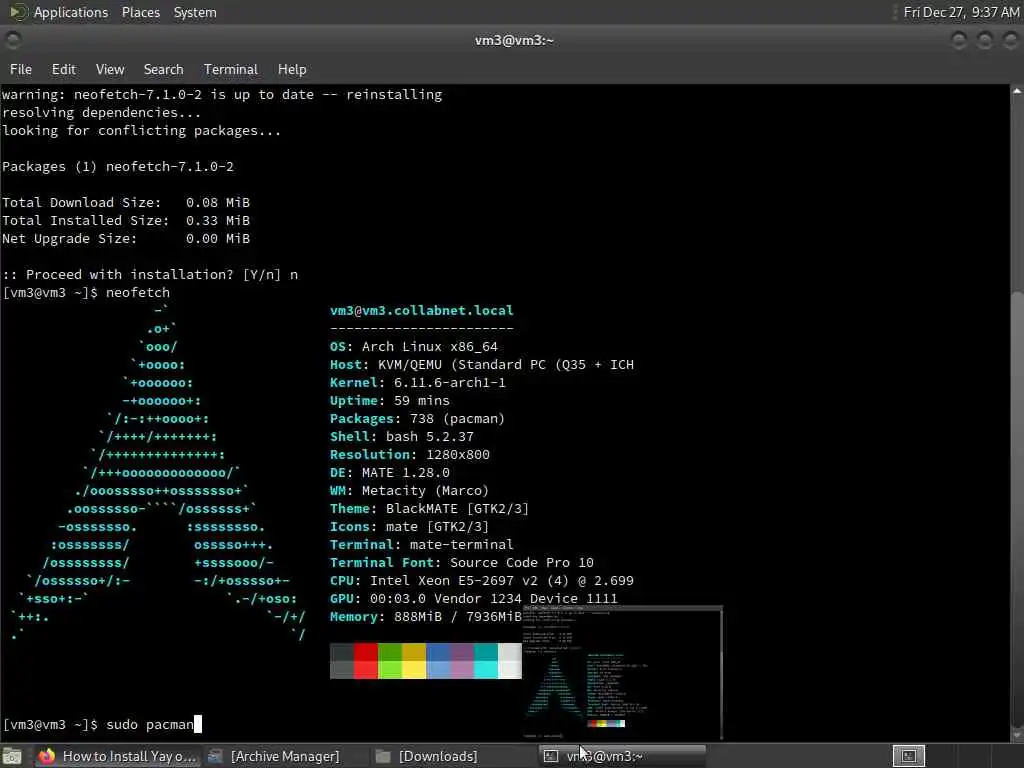Click the terminal vertical scrollbar handle
Viewport: 1024px width, 768px height.
(1017, 509)
